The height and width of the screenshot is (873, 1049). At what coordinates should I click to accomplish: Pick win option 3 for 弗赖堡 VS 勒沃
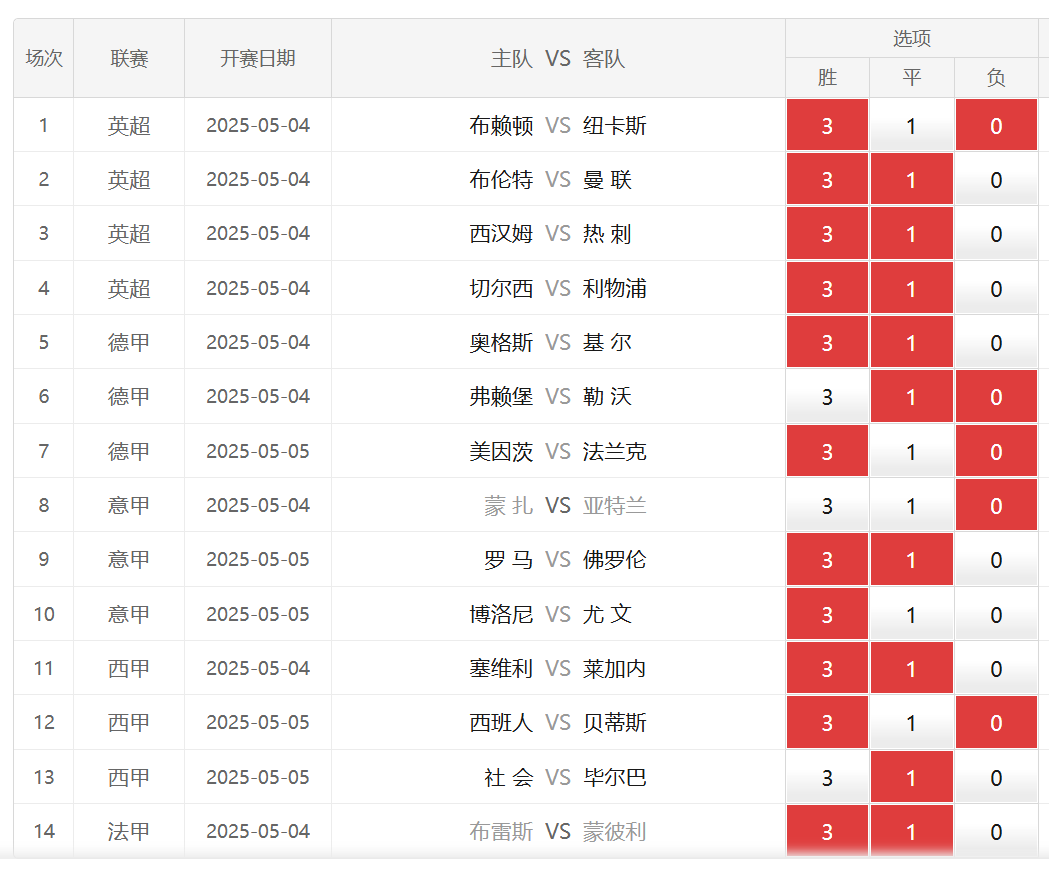(827, 397)
